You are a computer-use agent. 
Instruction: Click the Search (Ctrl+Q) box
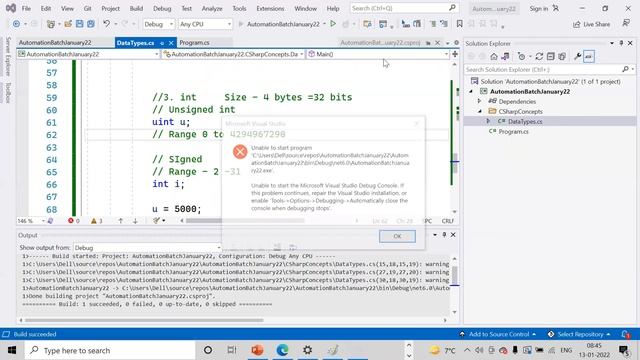coord(404,8)
